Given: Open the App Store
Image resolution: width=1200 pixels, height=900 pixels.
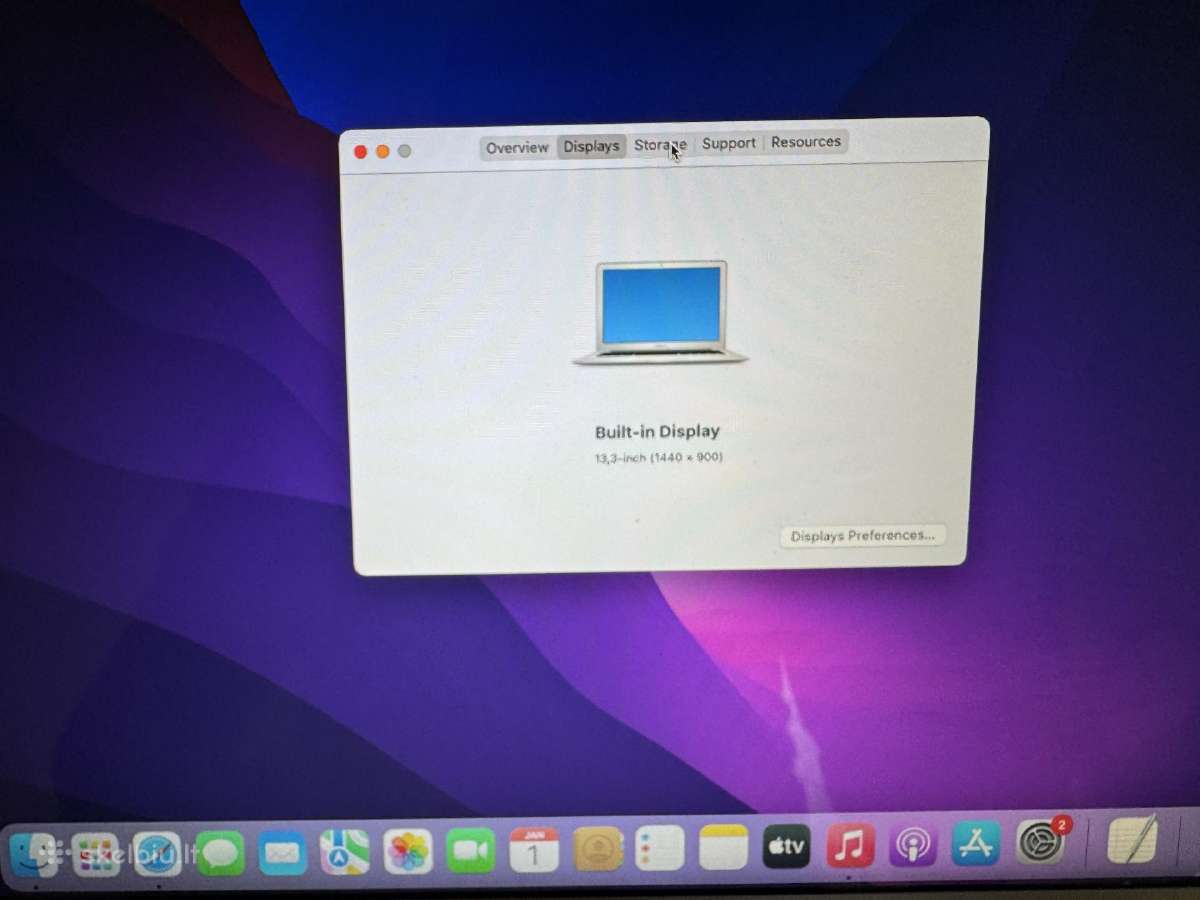Looking at the screenshot, I should pos(976,845).
